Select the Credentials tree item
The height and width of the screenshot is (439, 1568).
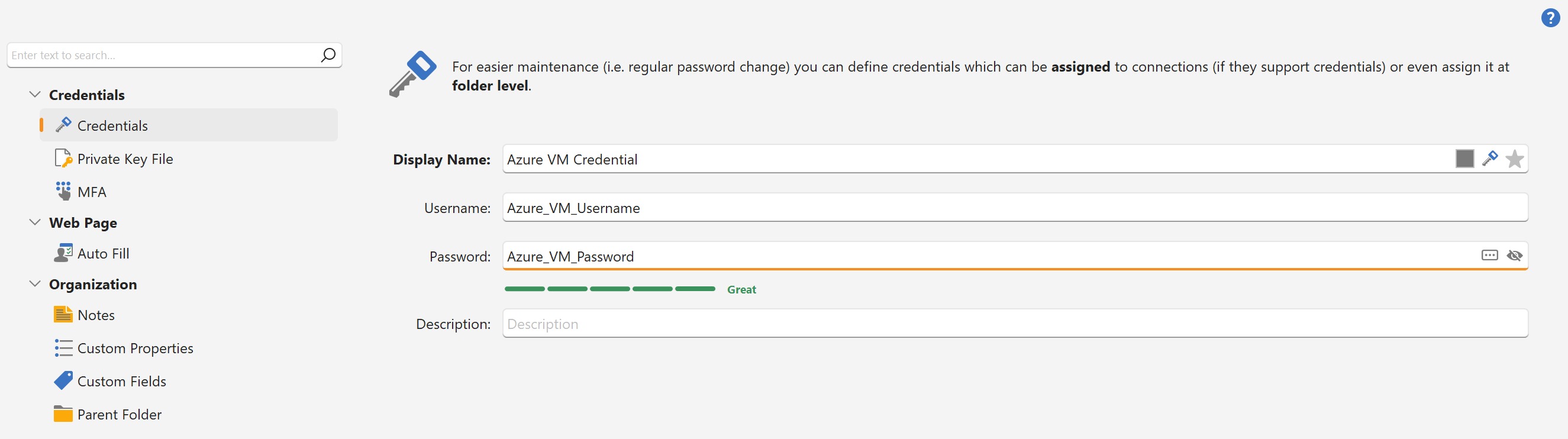(112, 126)
